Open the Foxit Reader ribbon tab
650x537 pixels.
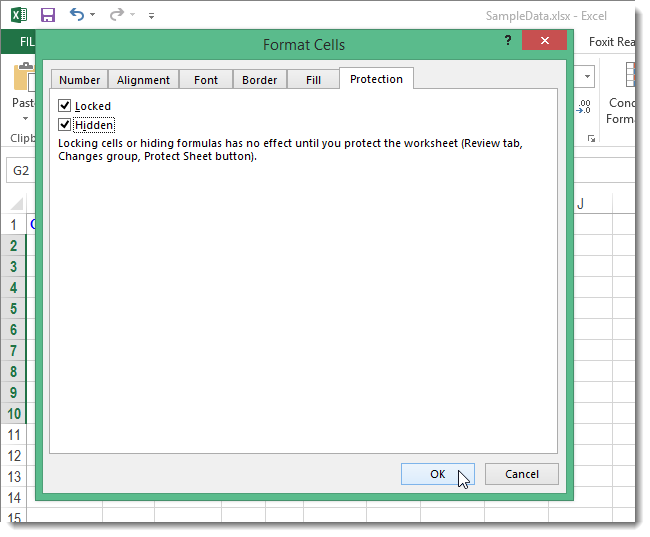[611, 42]
